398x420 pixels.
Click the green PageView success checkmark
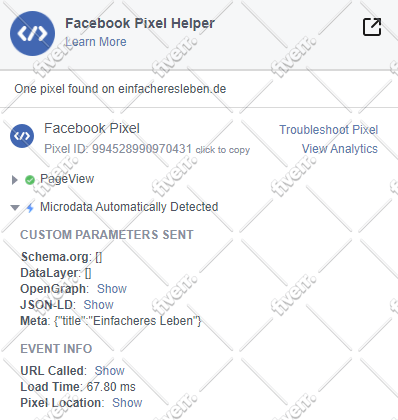(x=30, y=180)
